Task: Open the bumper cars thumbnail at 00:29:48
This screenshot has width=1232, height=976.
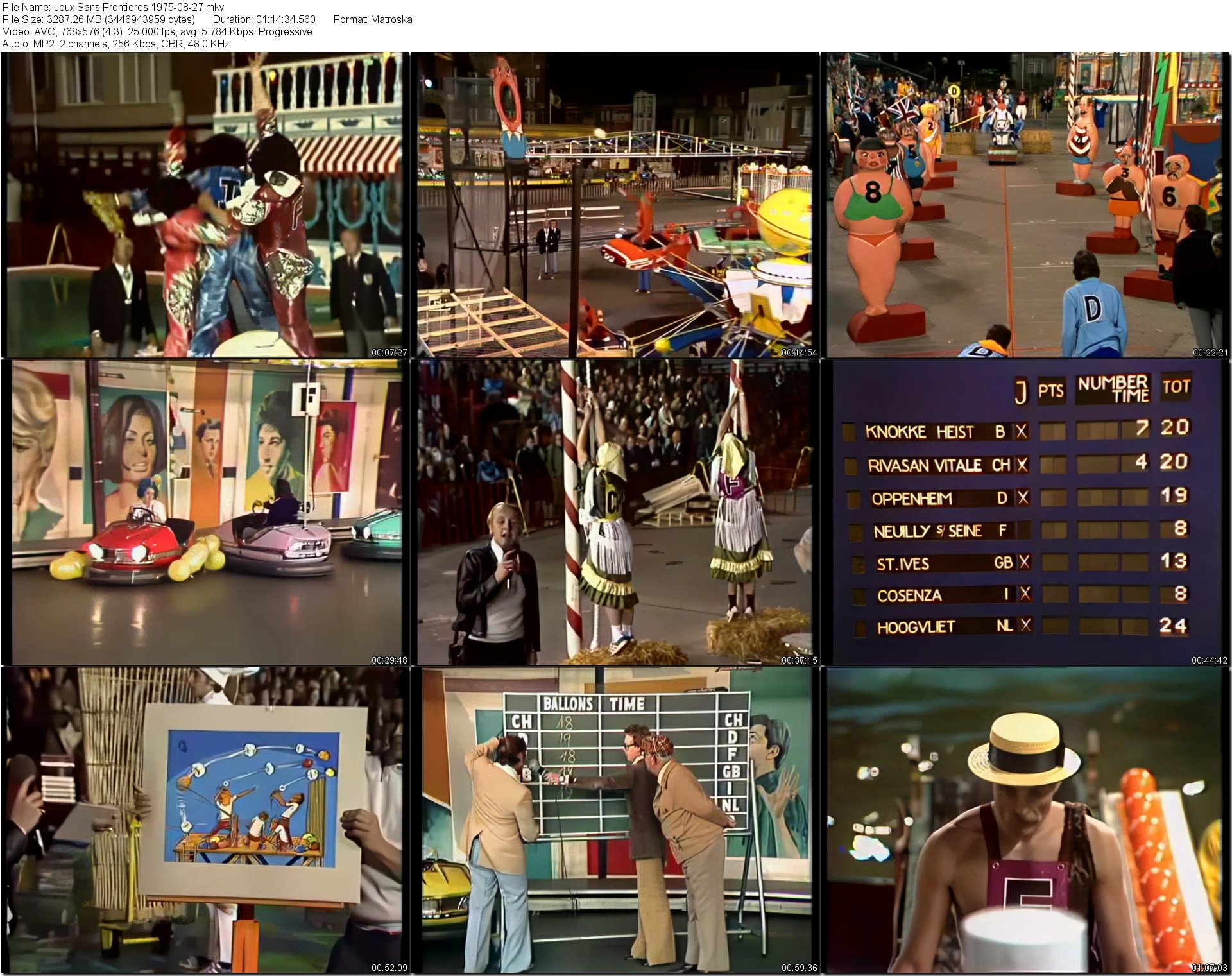Action: point(205,513)
